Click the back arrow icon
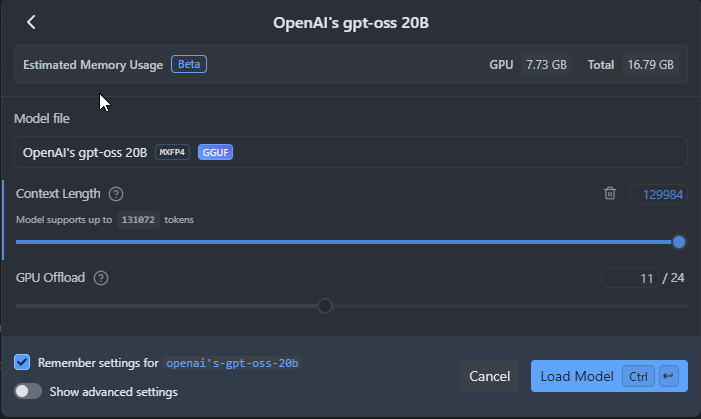The width and height of the screenshot is (701, 419). (32, 22)
